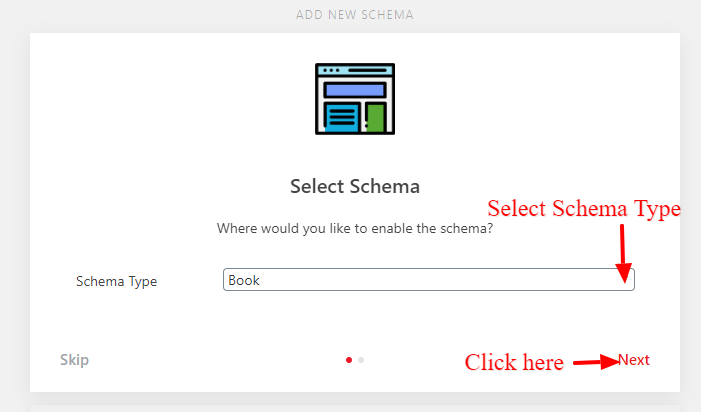
Task: Click the red 'Click here' annotation text
Action: (x=514, y=362)
